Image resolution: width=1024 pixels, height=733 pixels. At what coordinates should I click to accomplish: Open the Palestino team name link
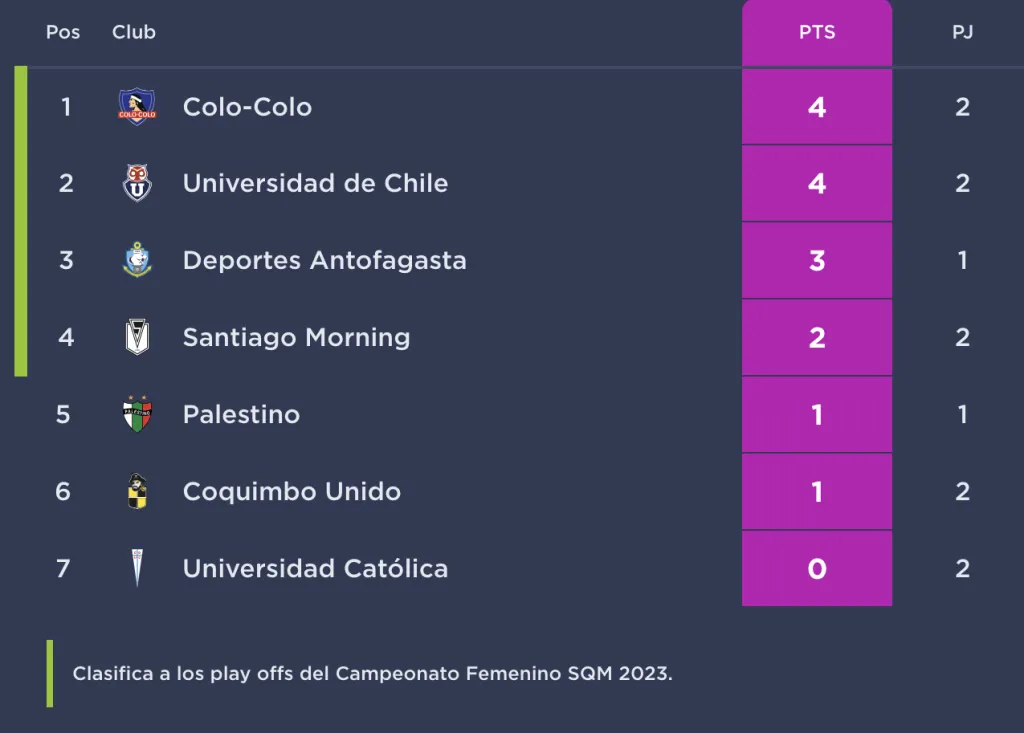(241, 414)
